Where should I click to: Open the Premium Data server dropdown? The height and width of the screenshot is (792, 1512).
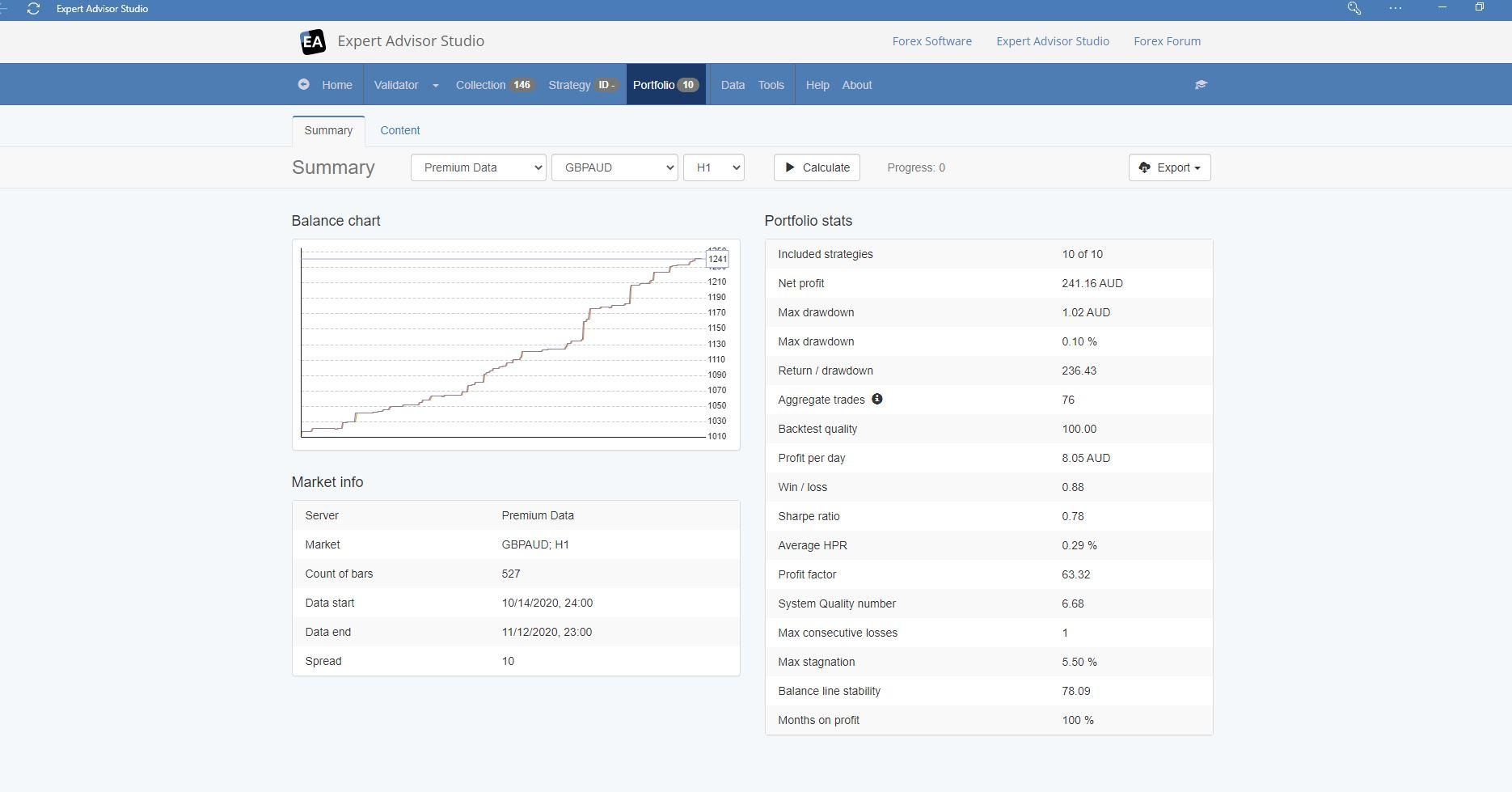(x=479, y=167)
